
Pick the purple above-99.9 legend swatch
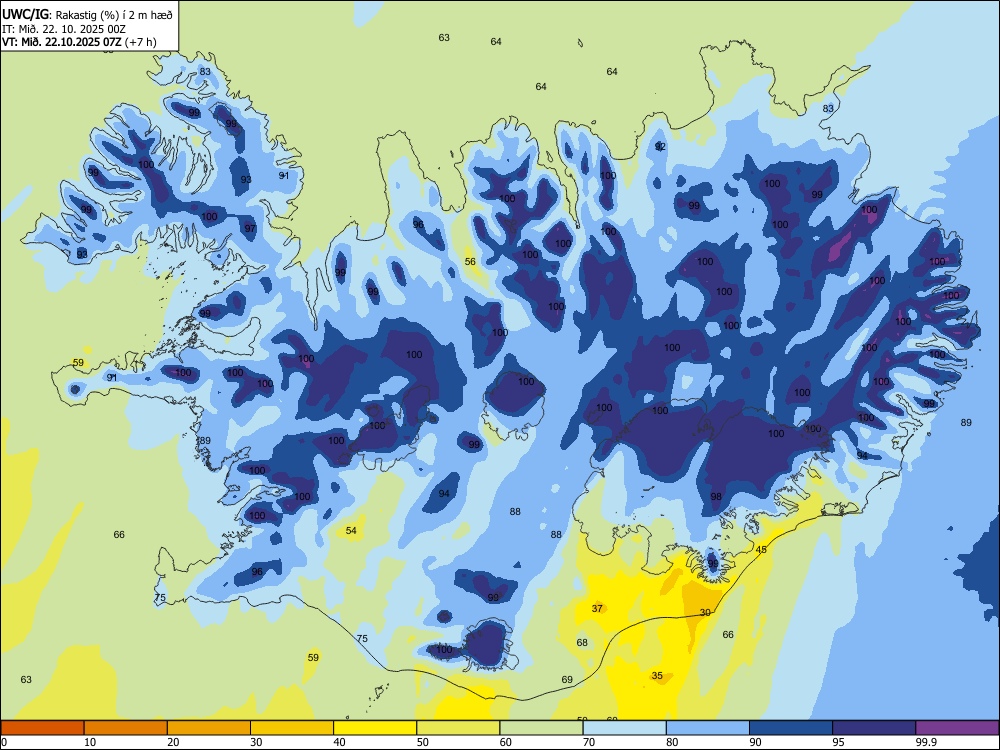click(957, 728)
